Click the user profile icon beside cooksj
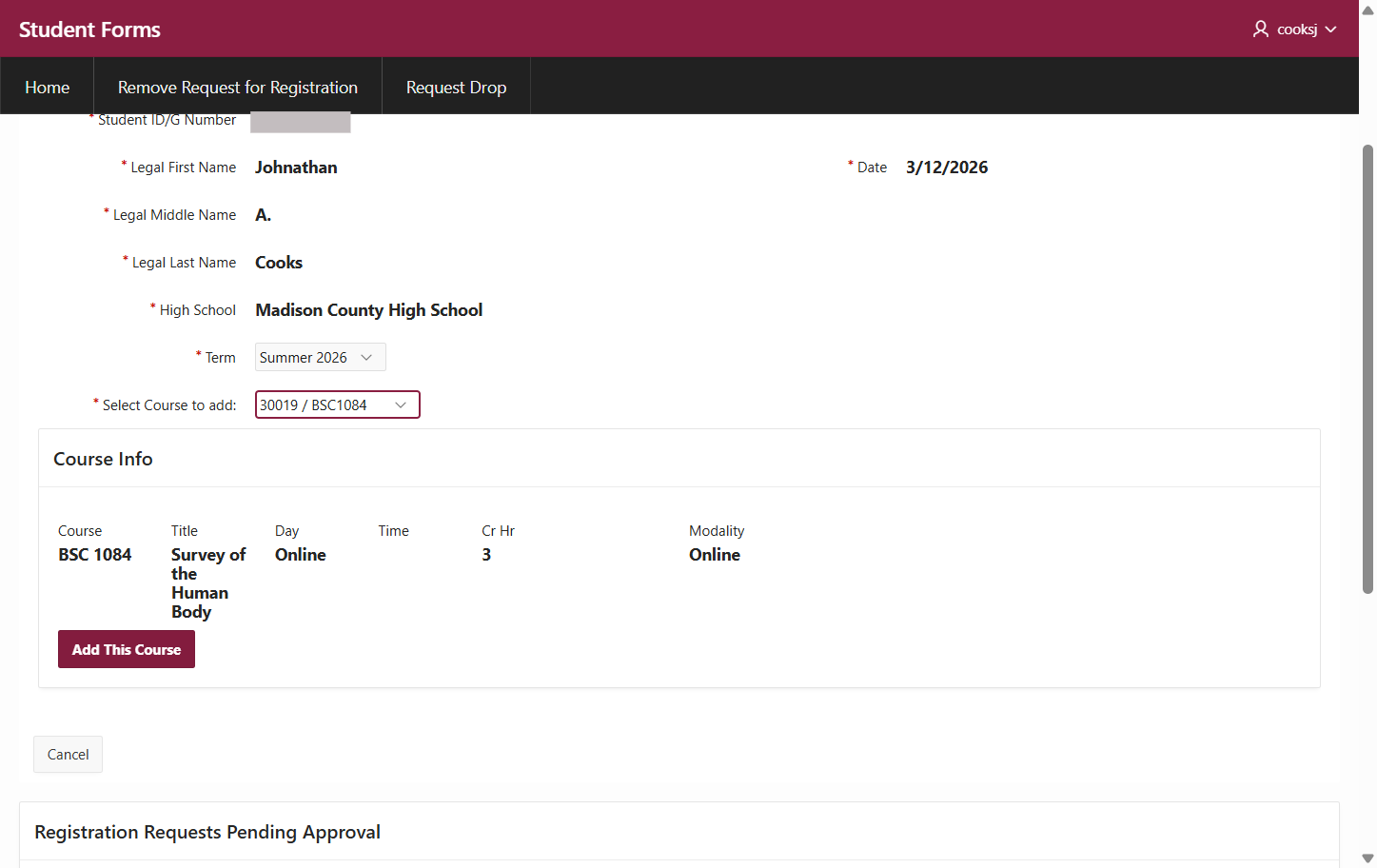The width and height of the screenshot is (1377, 868). 1261,30
